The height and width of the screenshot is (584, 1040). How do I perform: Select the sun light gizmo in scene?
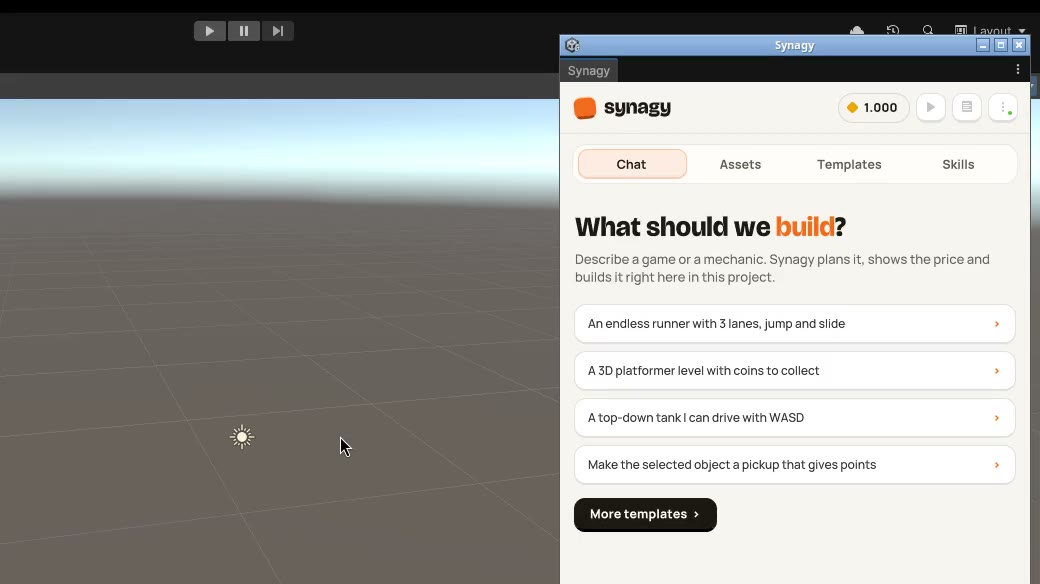(x=242, y=437)
